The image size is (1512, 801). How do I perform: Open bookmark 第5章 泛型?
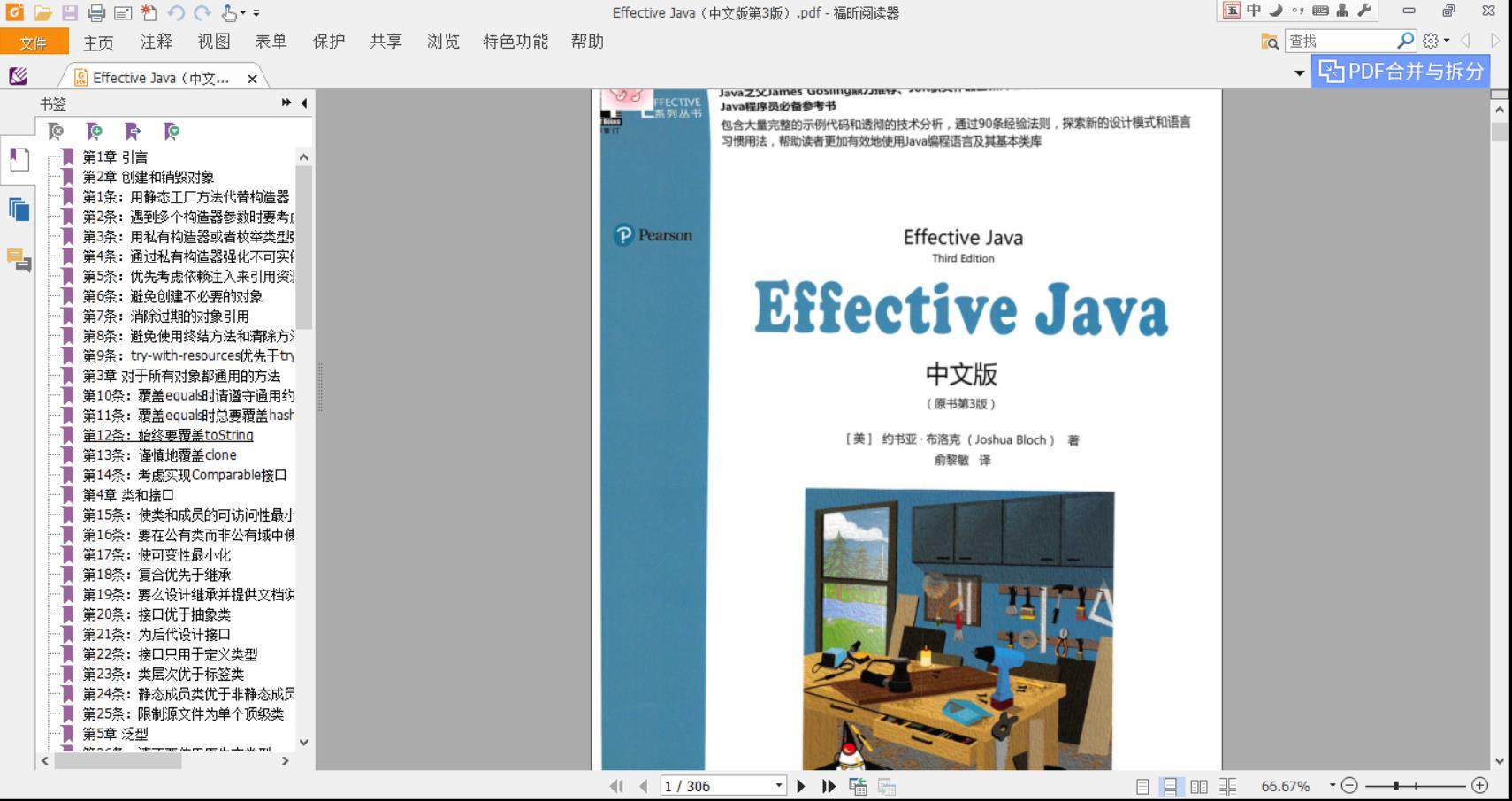pyautogui.click(x=115, y=734)
